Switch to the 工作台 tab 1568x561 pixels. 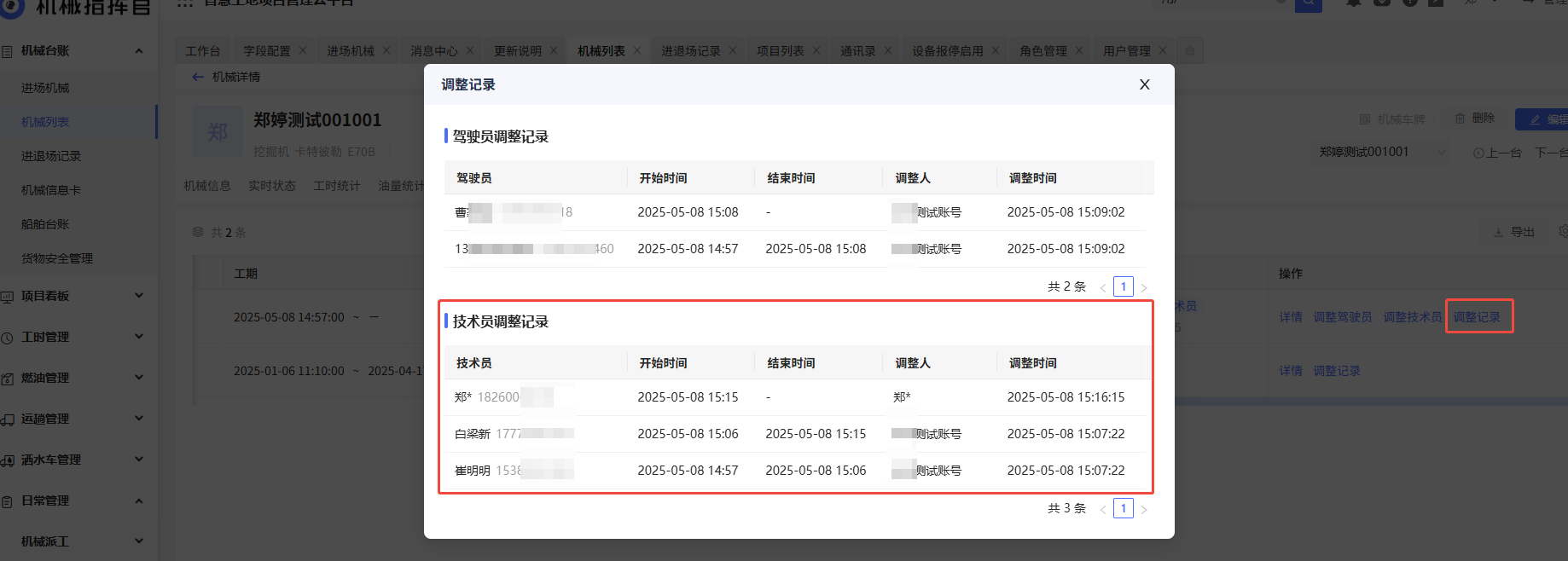point(203,51)
